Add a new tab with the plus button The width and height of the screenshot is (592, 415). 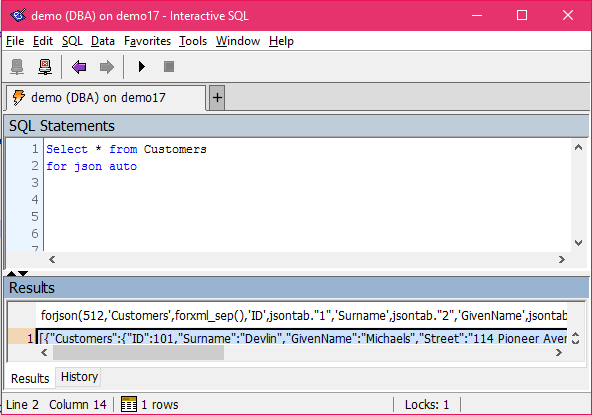coord(217,98)
